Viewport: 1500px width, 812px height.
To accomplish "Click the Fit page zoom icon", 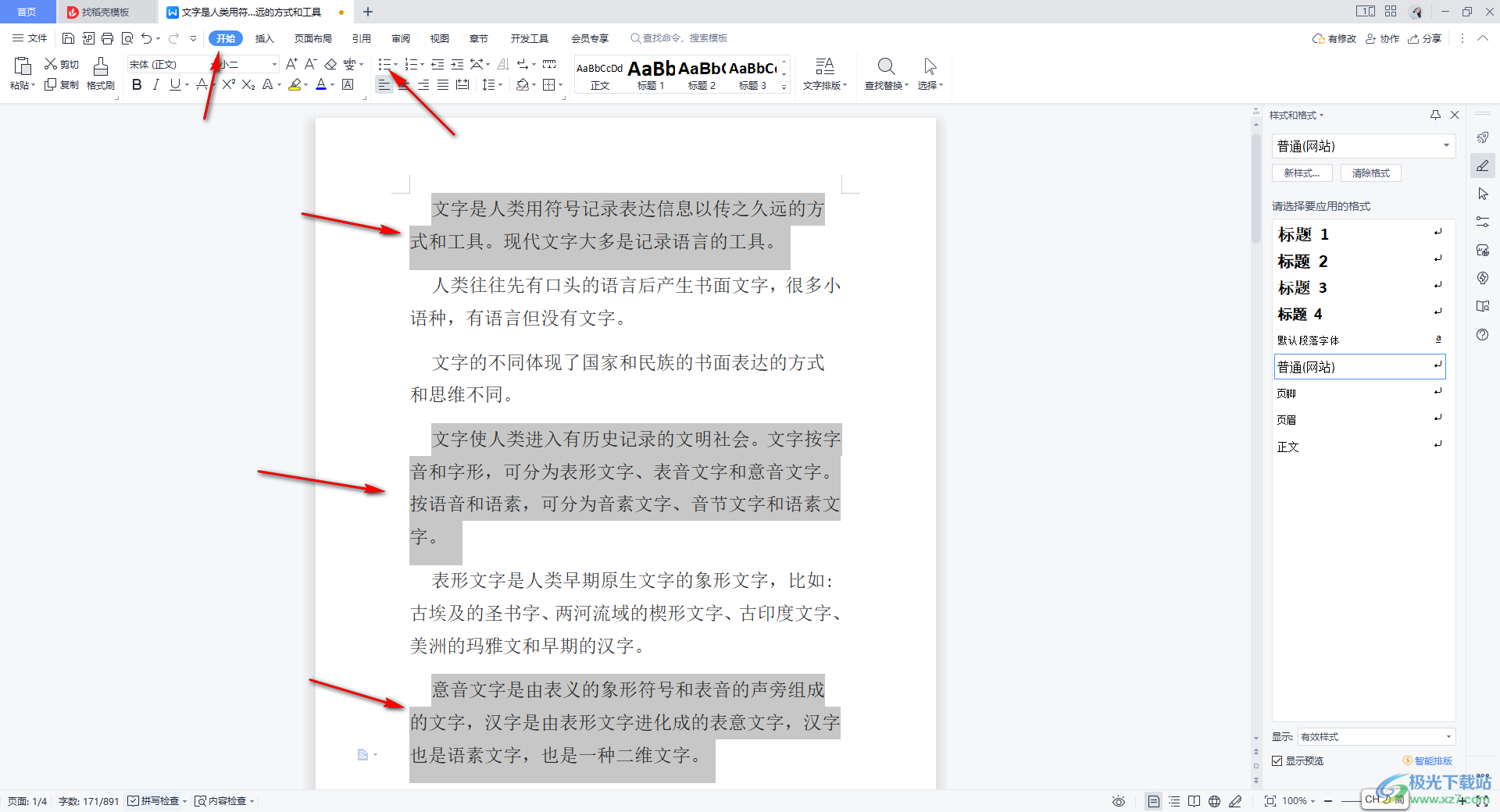I will point(1270,801).
